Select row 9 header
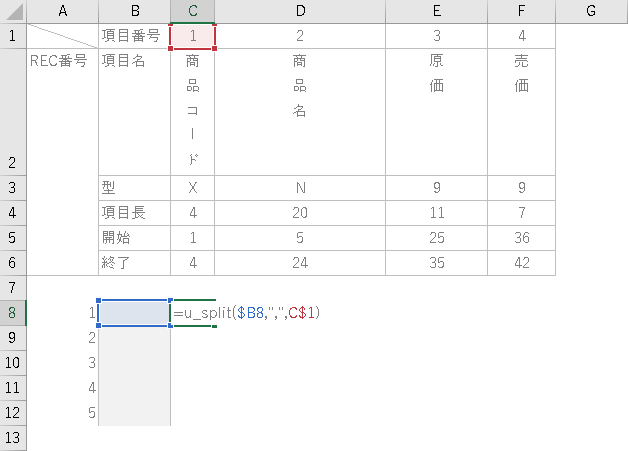The width and height of the screenshot is (628, 451). coord(13,338)
